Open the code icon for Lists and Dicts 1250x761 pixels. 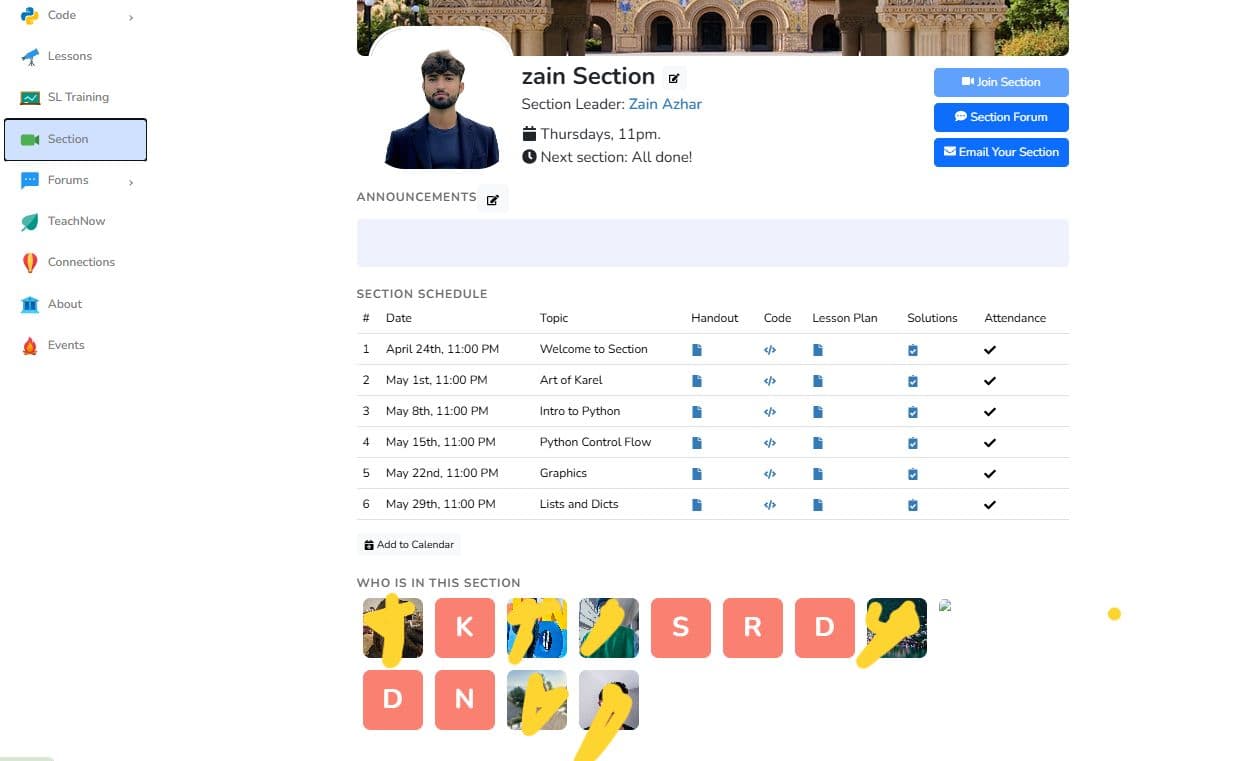click(x=770, y=504)
